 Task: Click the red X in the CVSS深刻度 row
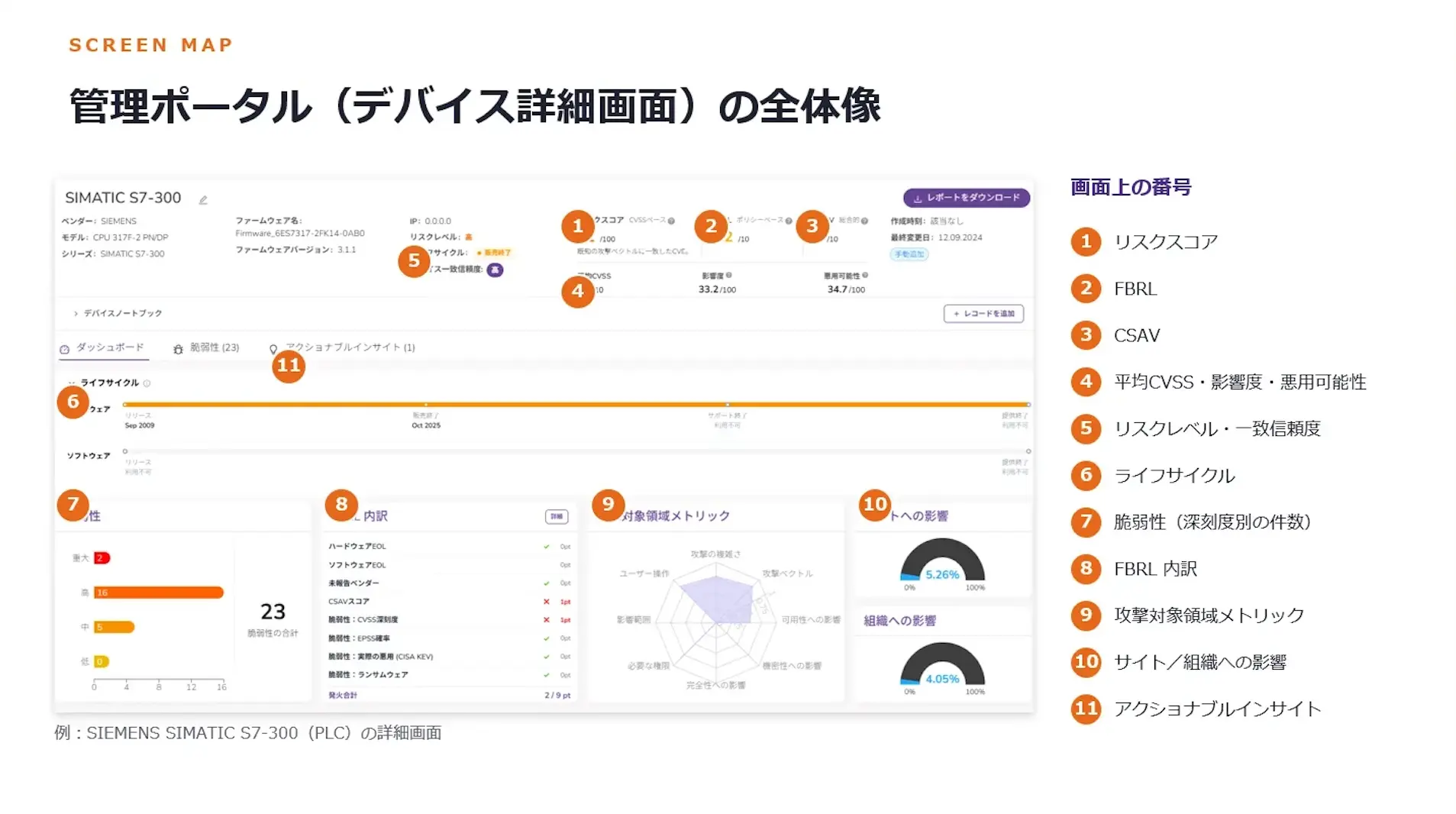point(547,620)
